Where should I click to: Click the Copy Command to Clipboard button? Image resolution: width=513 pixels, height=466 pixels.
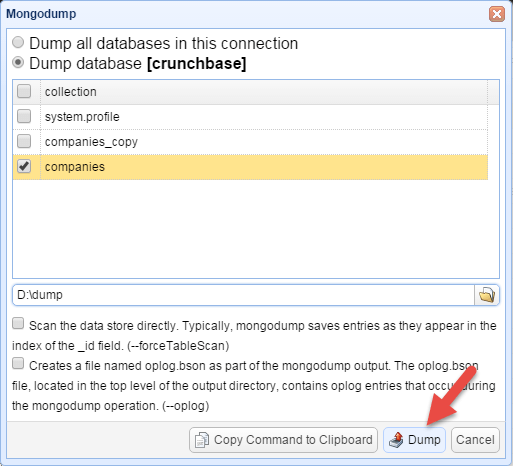pos(283,440)
